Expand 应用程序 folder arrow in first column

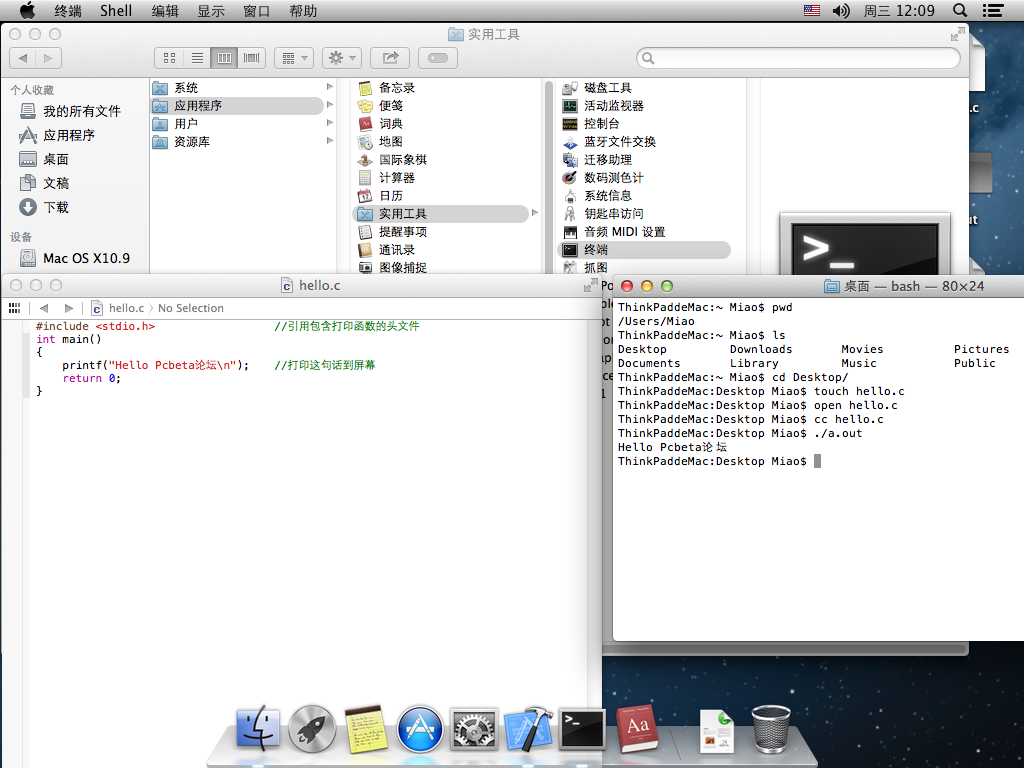coord(330,104)
